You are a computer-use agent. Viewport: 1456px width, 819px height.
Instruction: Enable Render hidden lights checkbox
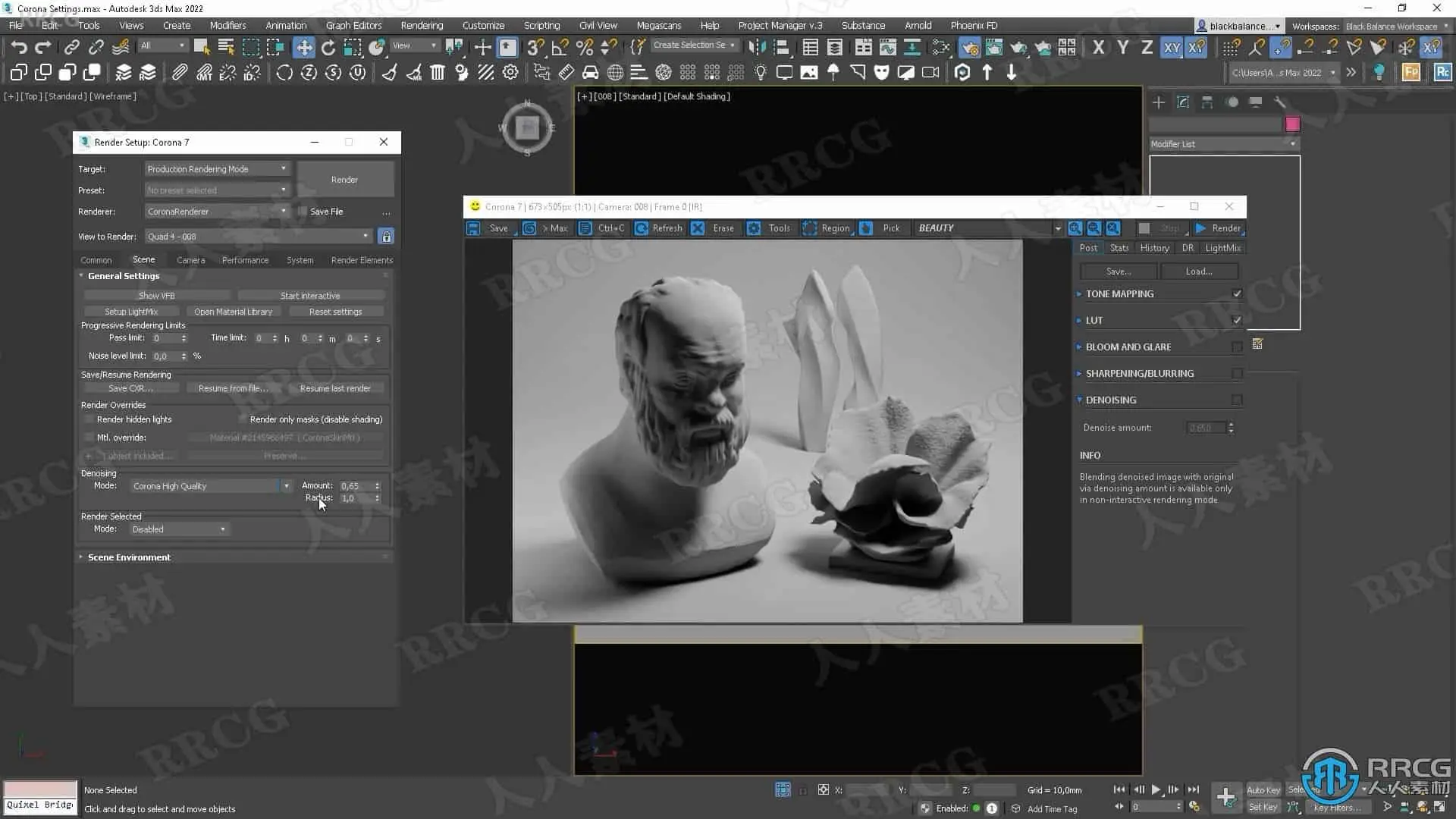pyautogui.click(x=89, y=419)
